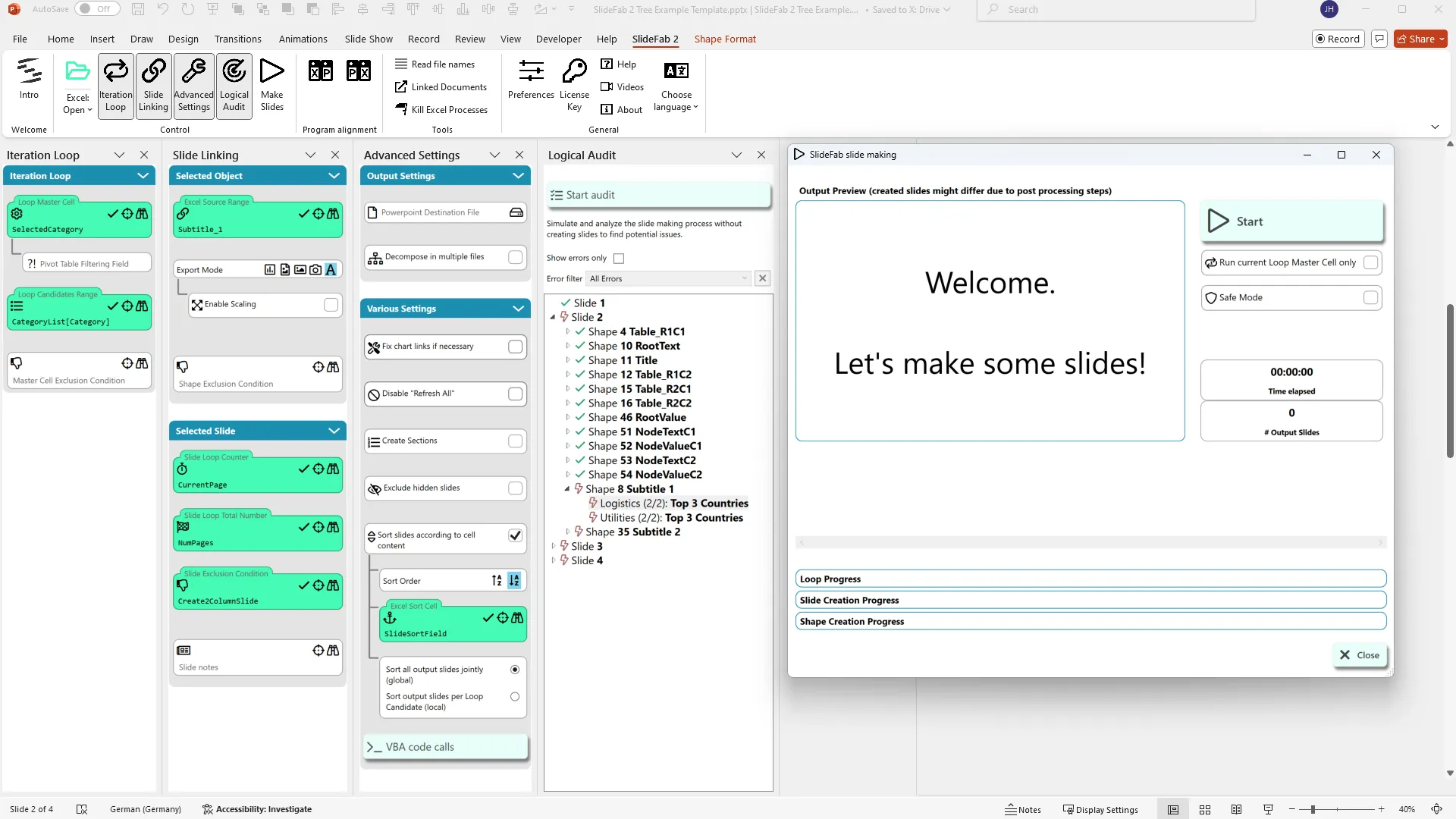Click the Excel Open folder icon
Viewport: 1456px width, 819px height.
(x=77, y=71)
